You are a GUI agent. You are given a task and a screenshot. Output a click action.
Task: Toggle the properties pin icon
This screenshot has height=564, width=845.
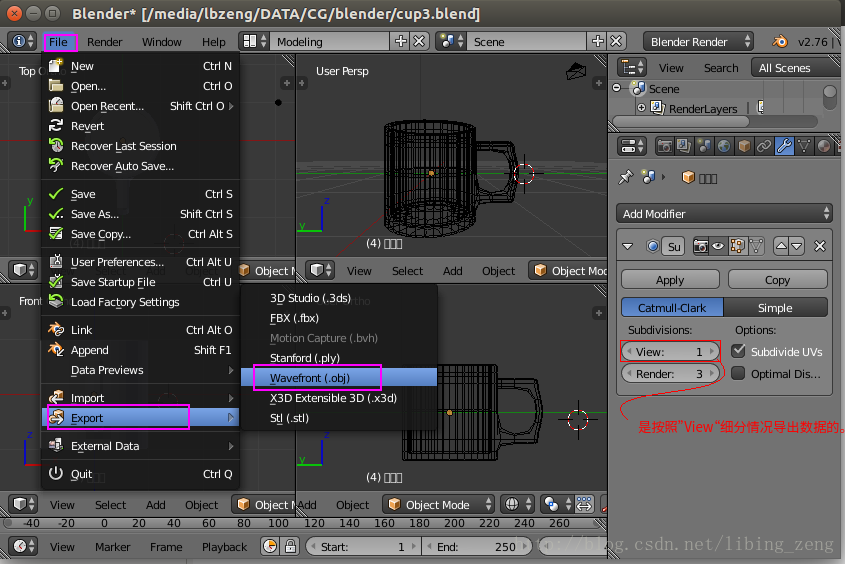(626, 177)
